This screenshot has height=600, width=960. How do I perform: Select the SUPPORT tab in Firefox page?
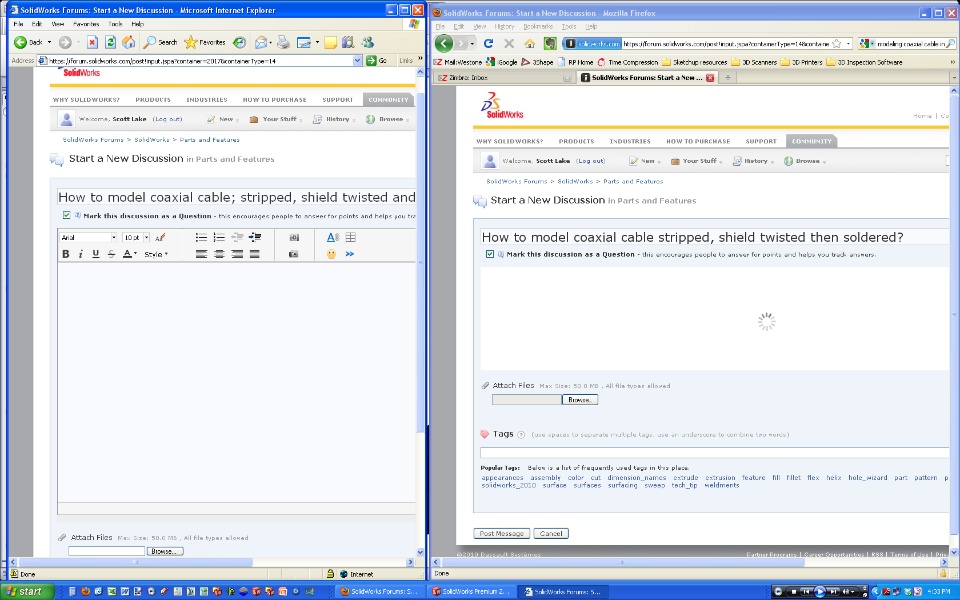761,141
